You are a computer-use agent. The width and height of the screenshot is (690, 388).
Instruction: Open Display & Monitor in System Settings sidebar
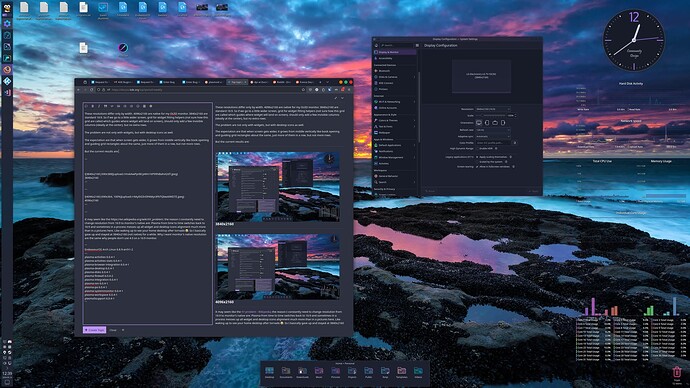click(x=395, y=52)
